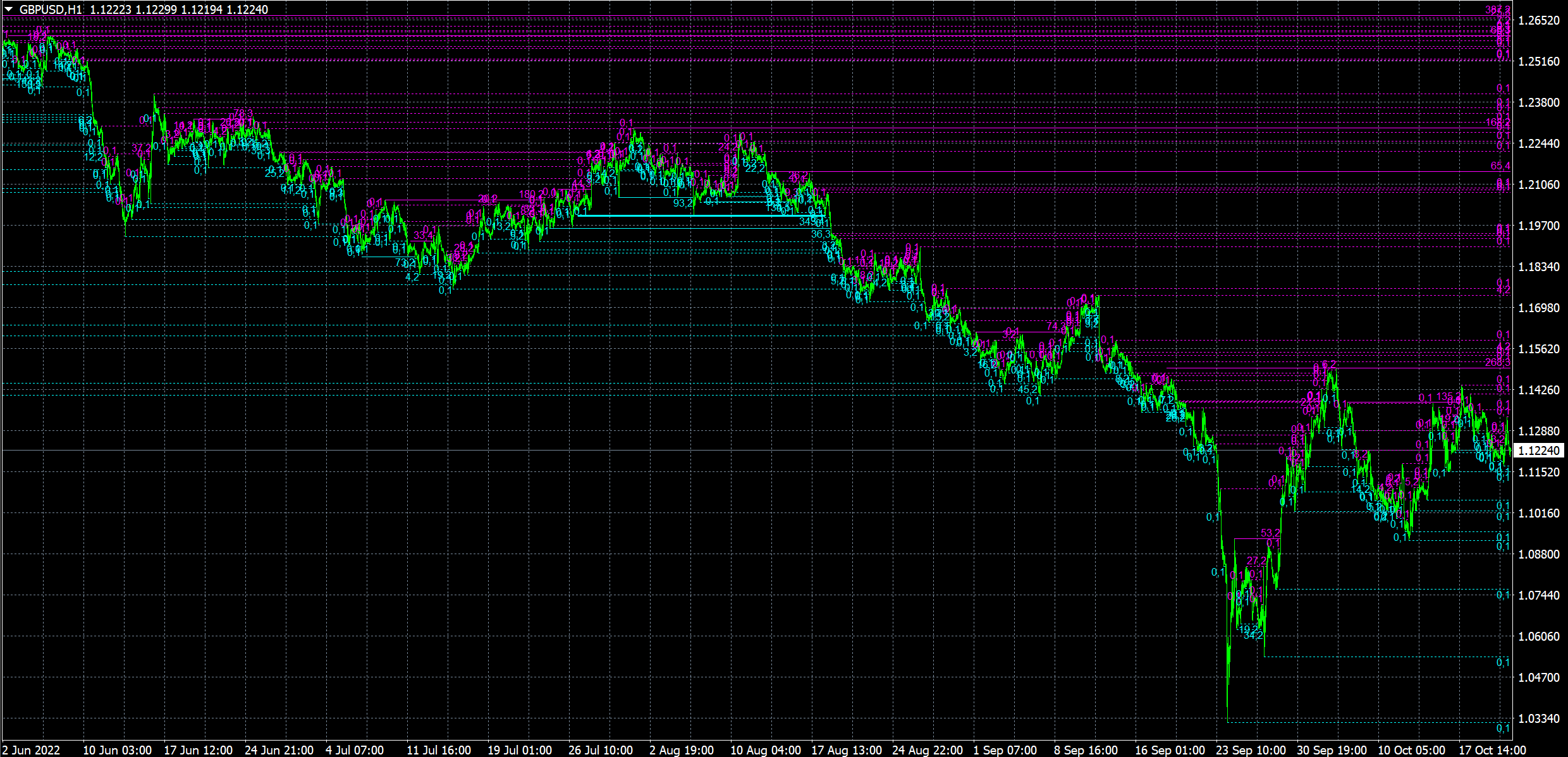Click the 1 Sep 07:00 time label

pyautogui.click(x=1005, y=750)
